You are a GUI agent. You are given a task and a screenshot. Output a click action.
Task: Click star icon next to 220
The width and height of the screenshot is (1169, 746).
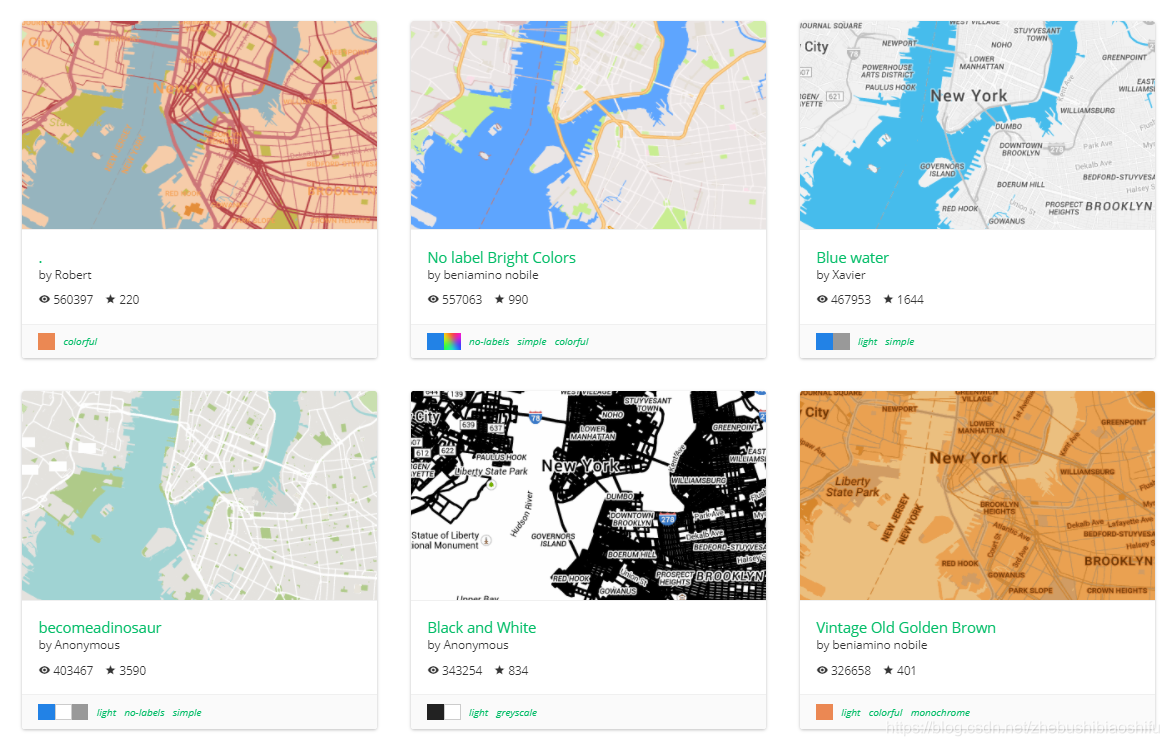[x=110, y=299]
